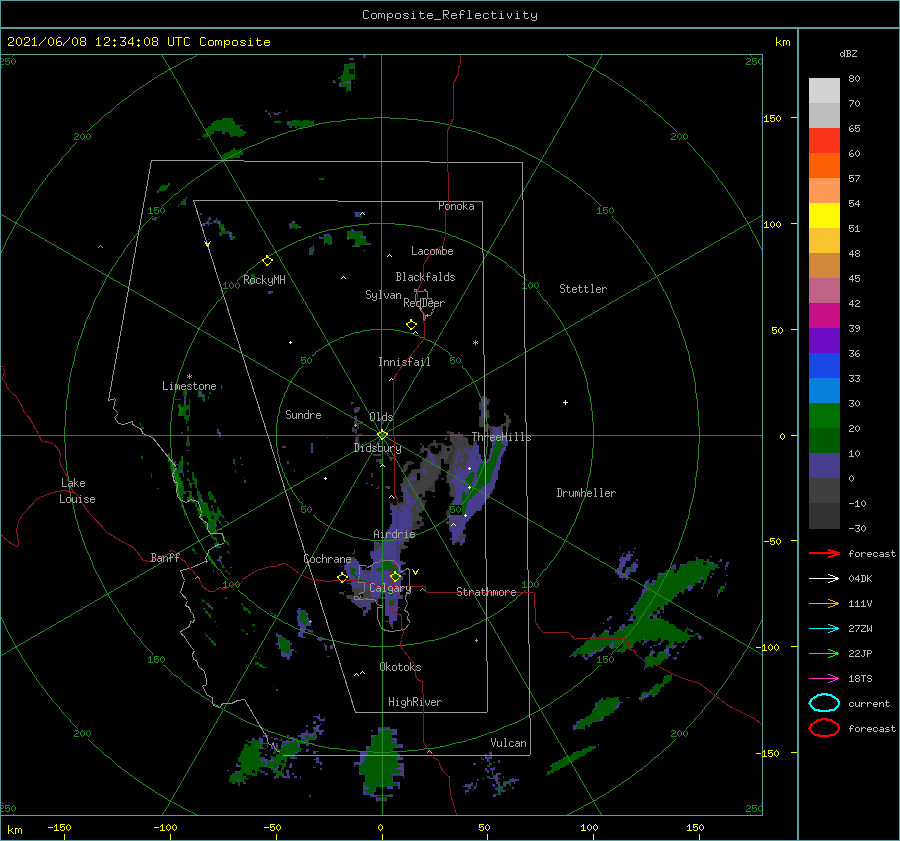Select the Didsbury label

click(x=377, y=448)
